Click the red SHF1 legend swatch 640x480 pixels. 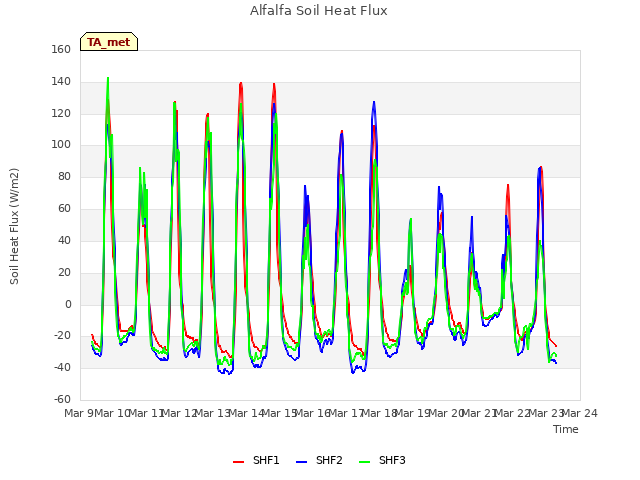coord(238,462)
